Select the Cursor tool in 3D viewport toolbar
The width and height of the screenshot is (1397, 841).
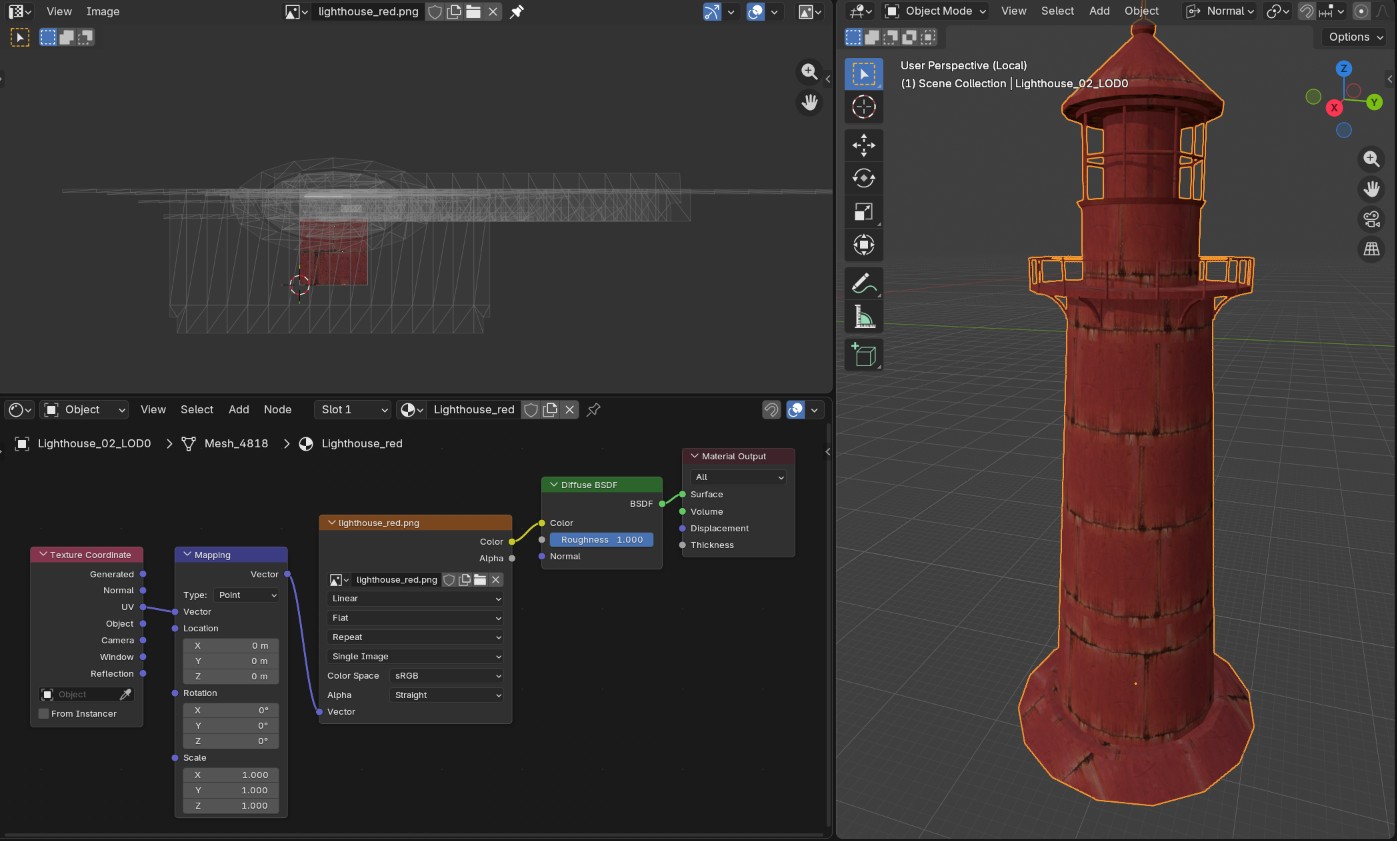coord(864,107)
